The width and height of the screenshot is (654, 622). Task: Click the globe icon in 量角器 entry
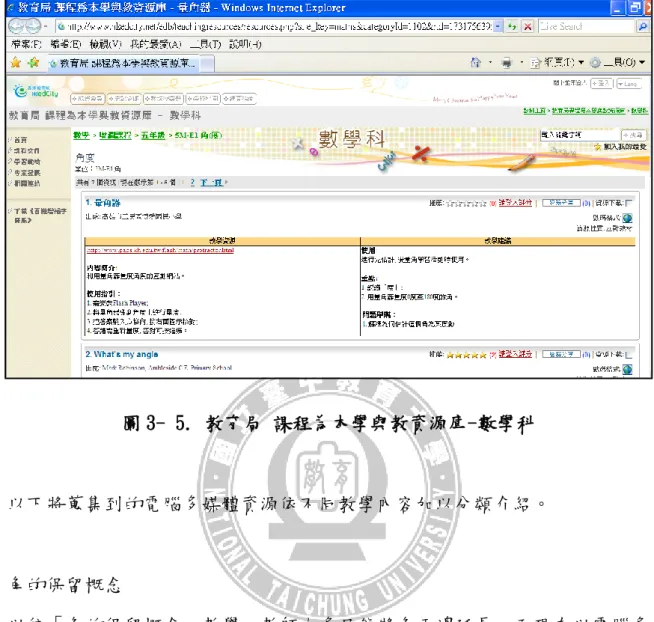(627, 218)
